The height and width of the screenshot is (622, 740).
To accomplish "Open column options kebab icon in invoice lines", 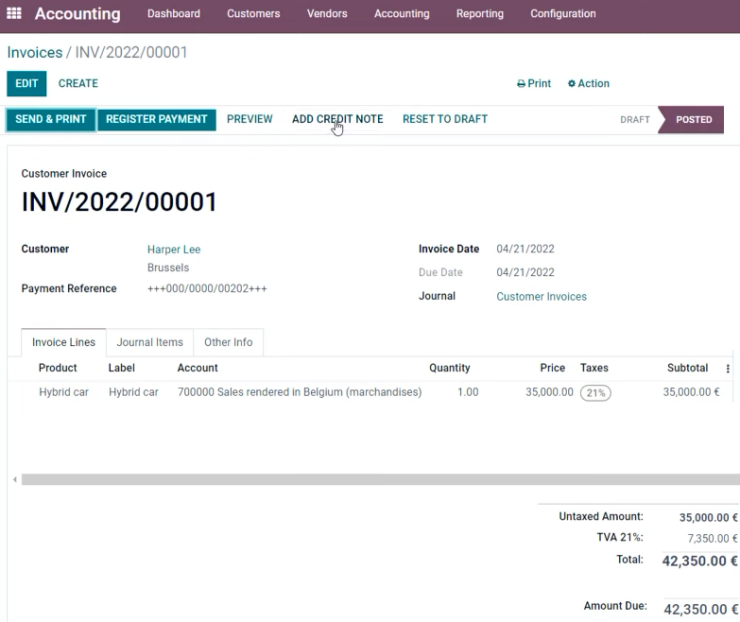I will click(x=728, y=369).
